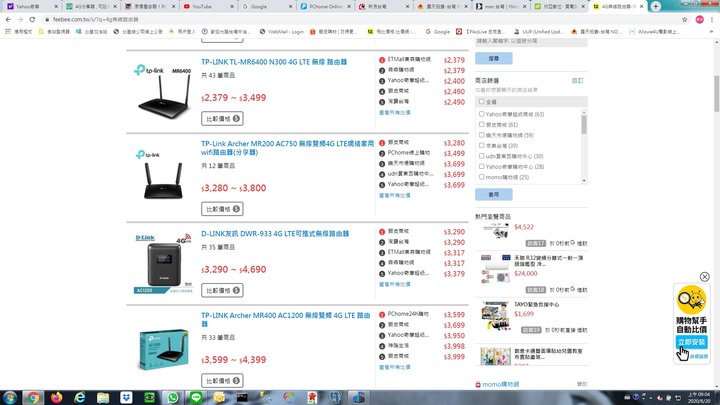Switch to the Yahoo browser tab
This screenshot has width=720, height=405.
coord(32,6)
